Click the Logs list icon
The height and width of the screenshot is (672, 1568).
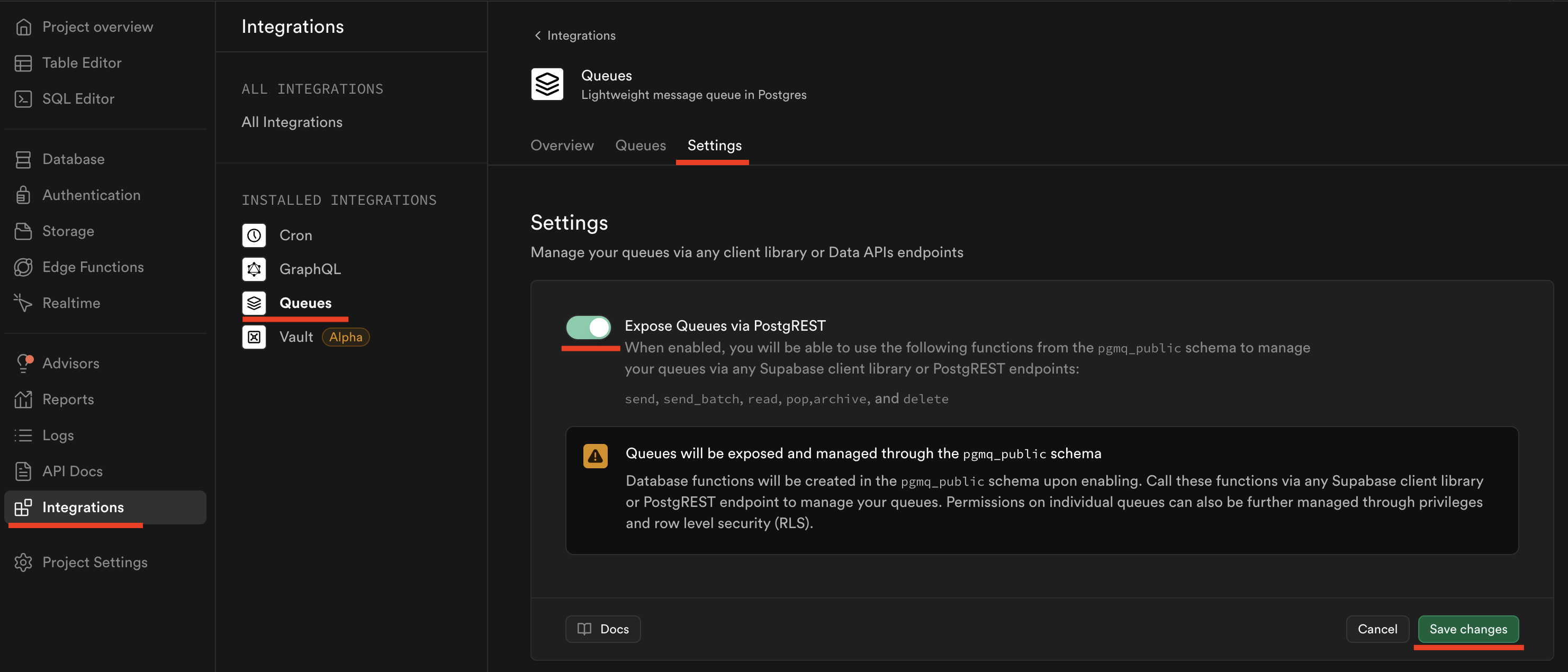(x=23, y=435)
